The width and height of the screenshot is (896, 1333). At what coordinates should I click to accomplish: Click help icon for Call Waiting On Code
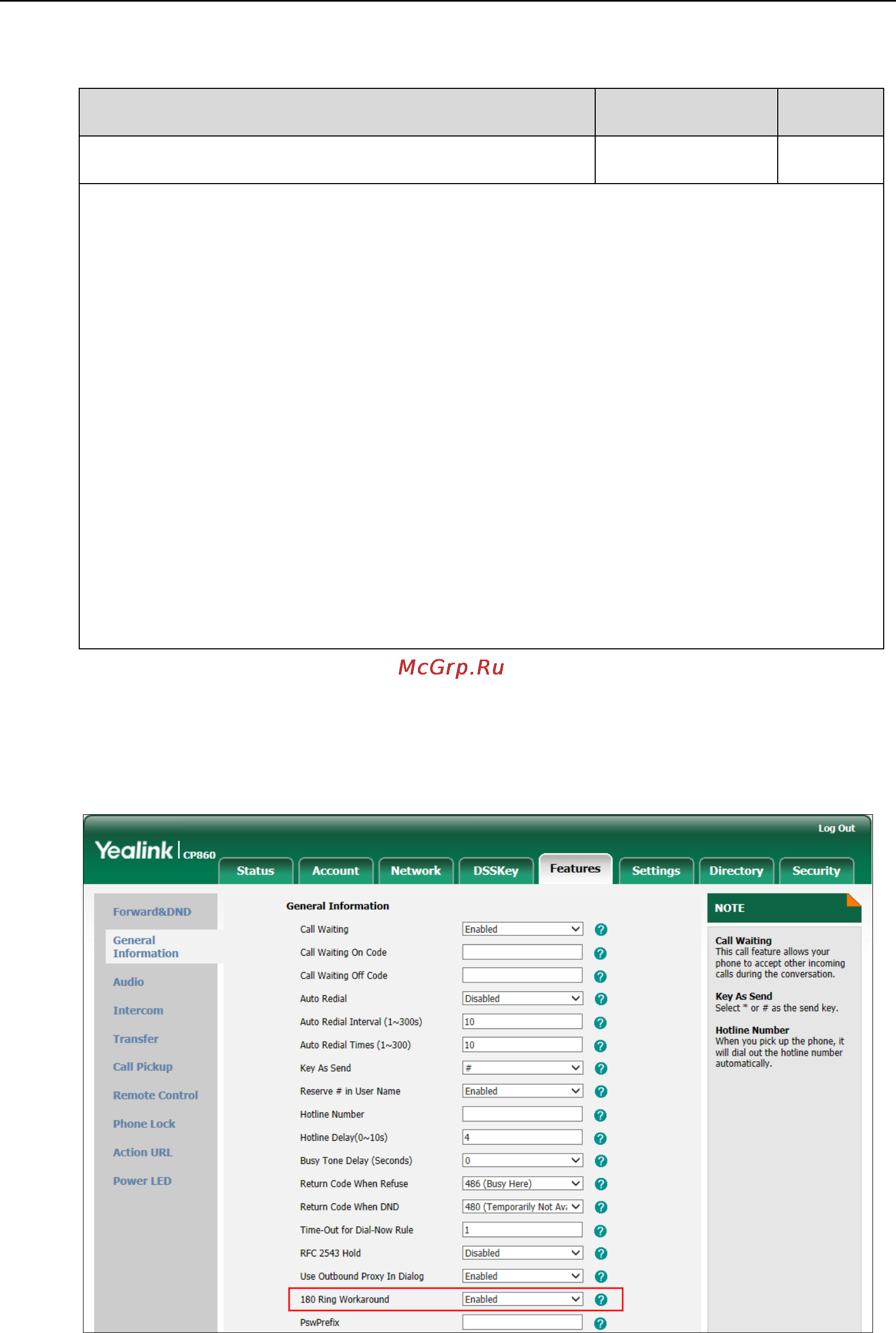coord(601,953)
